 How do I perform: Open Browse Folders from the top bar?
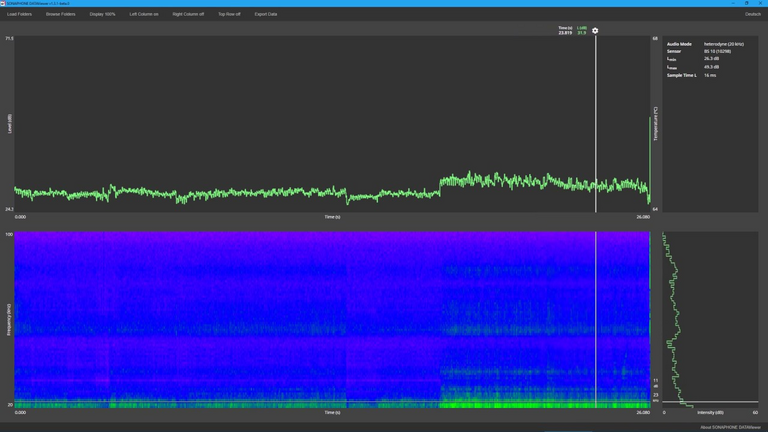coord(60,14)
